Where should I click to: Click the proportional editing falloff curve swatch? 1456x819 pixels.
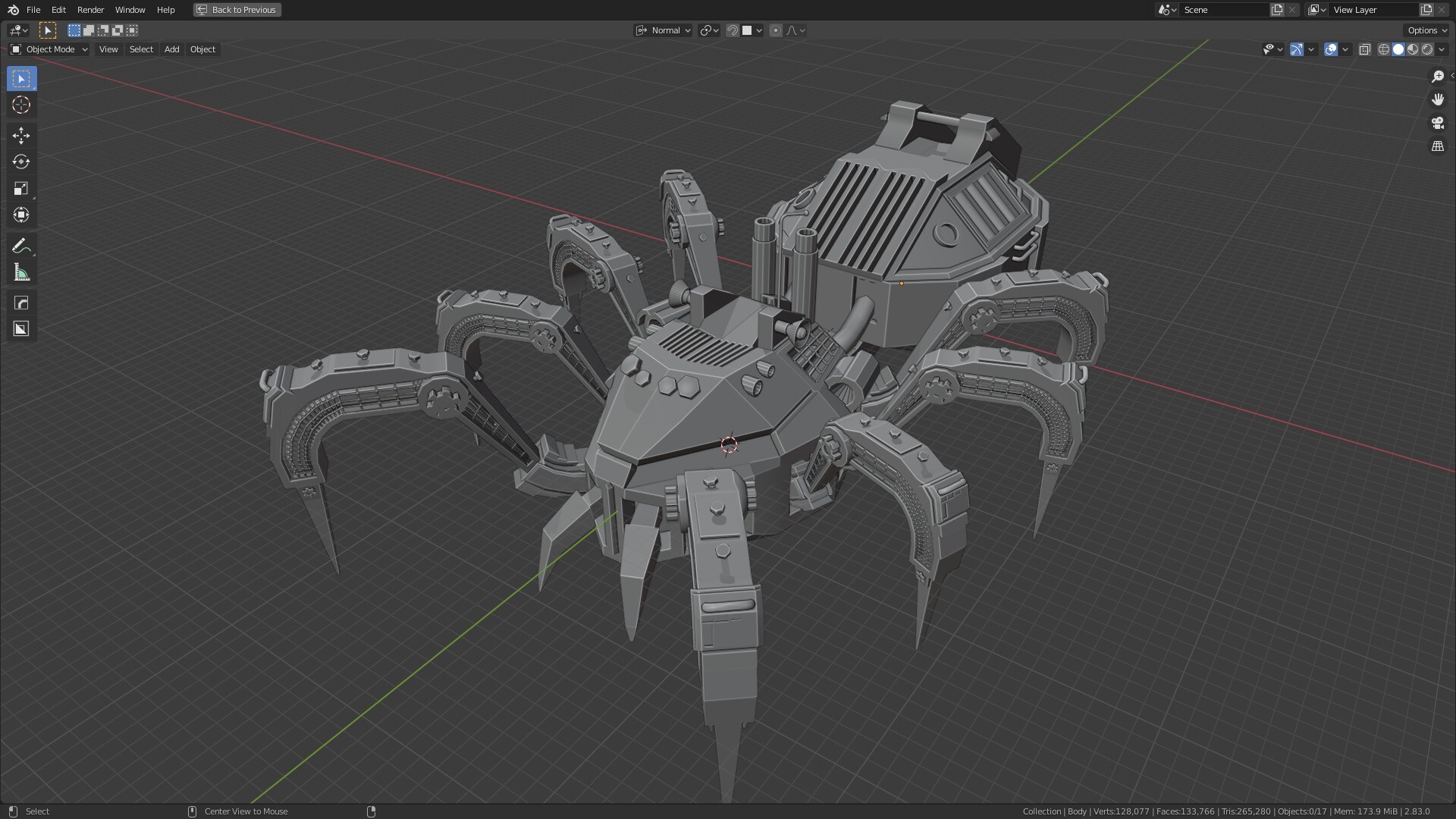pyautogui.click(x=792, y=30)
